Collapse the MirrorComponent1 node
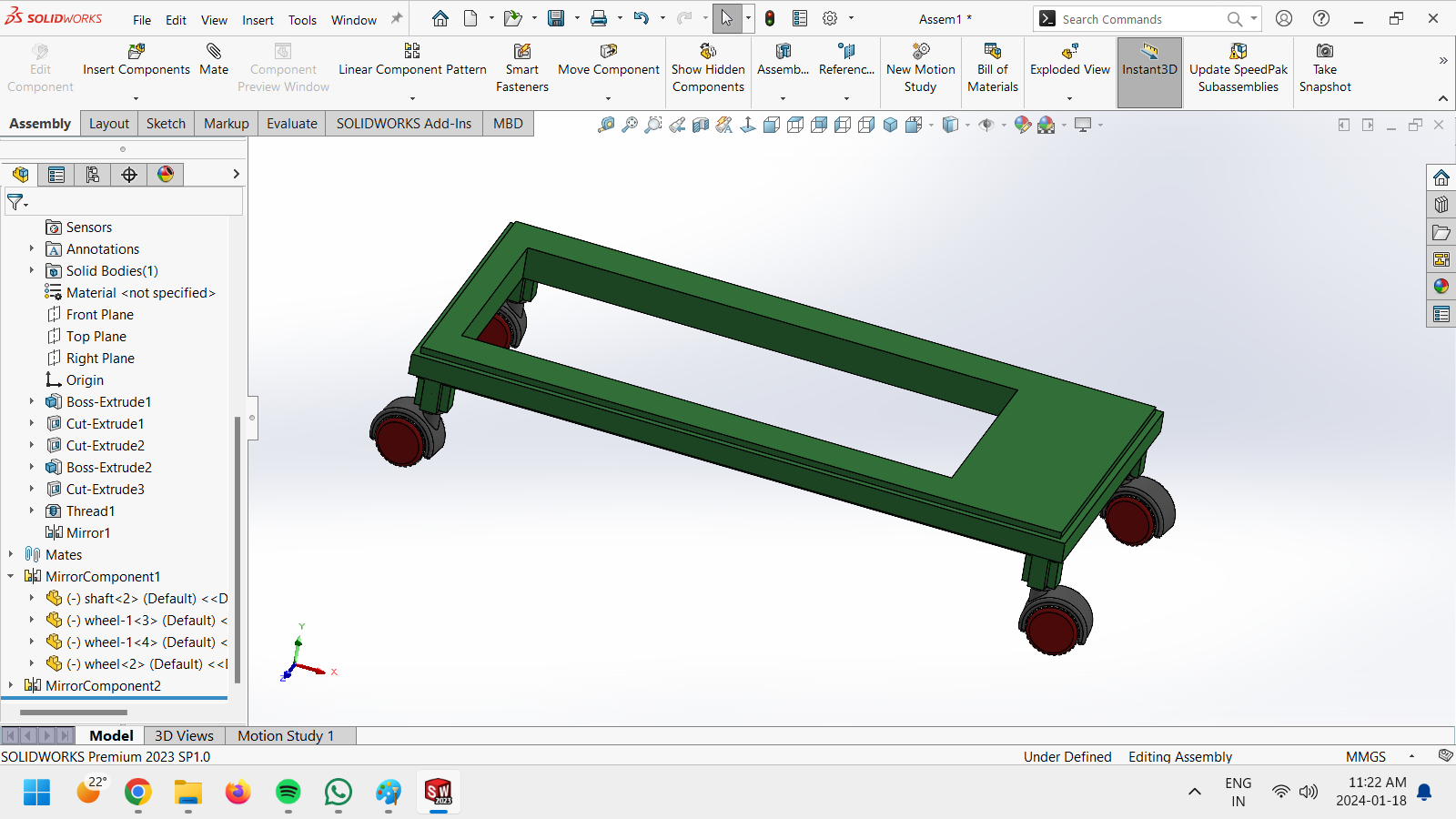Image resolution: width=1456 pixels, height=819 pixels. (11, 576)
